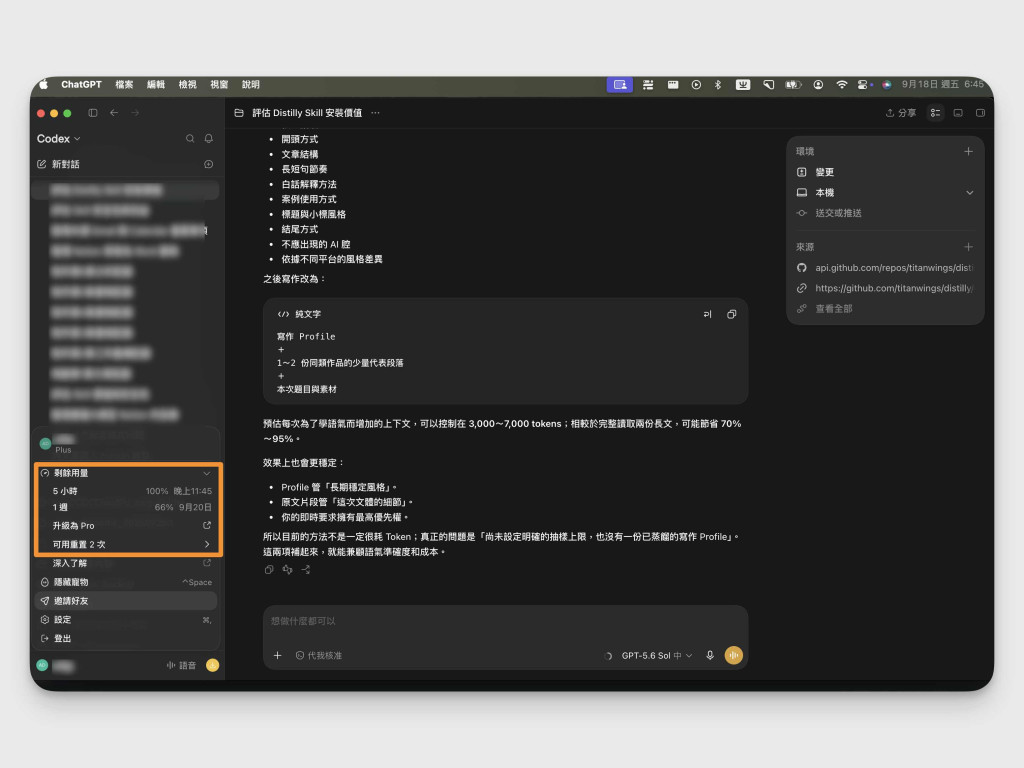Select 隱藏寵物 menu item
The height and width of the screenshot is (768, 1024).
[127, 582]
